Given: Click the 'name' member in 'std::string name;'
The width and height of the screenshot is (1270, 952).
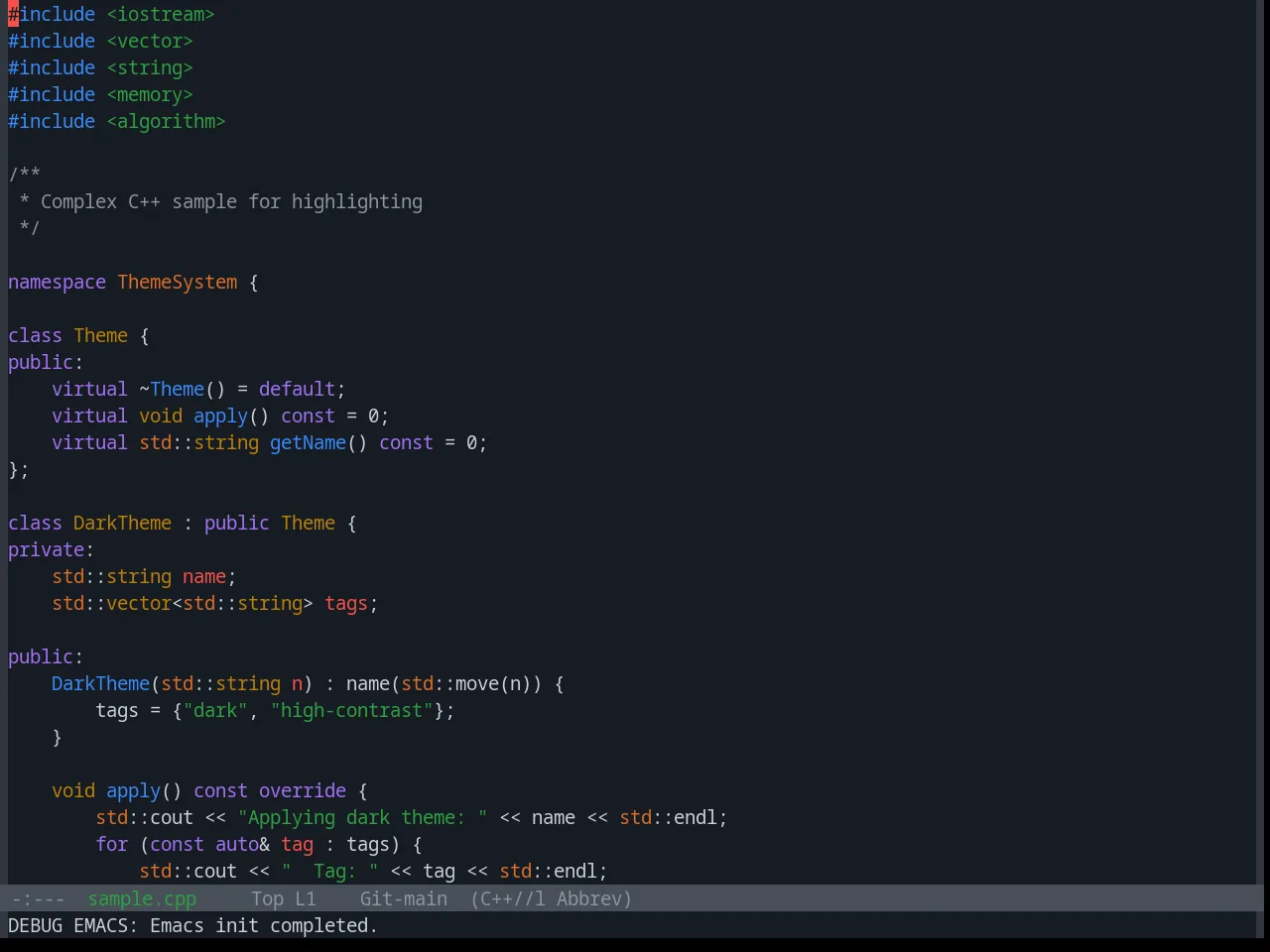Looking at the screenshot, I should point(204,576).
